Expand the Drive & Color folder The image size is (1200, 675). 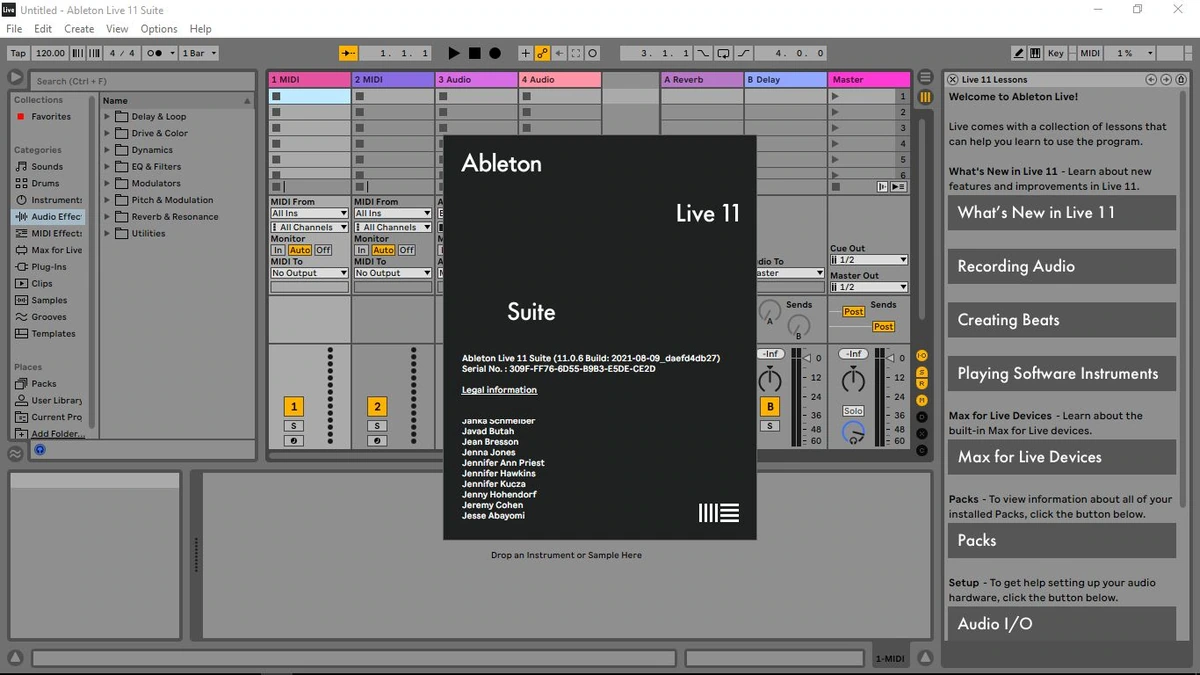tap(107, 133)
